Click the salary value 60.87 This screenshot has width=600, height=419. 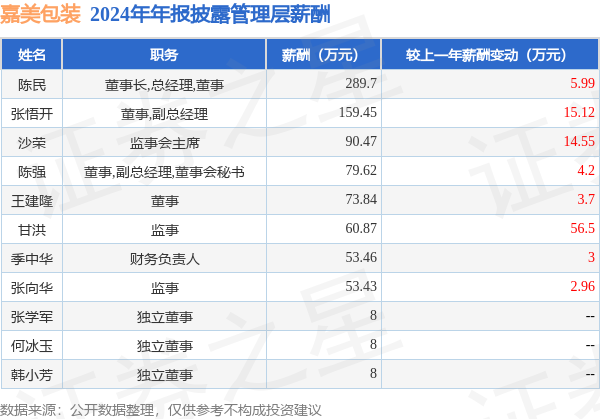[361, 228]
